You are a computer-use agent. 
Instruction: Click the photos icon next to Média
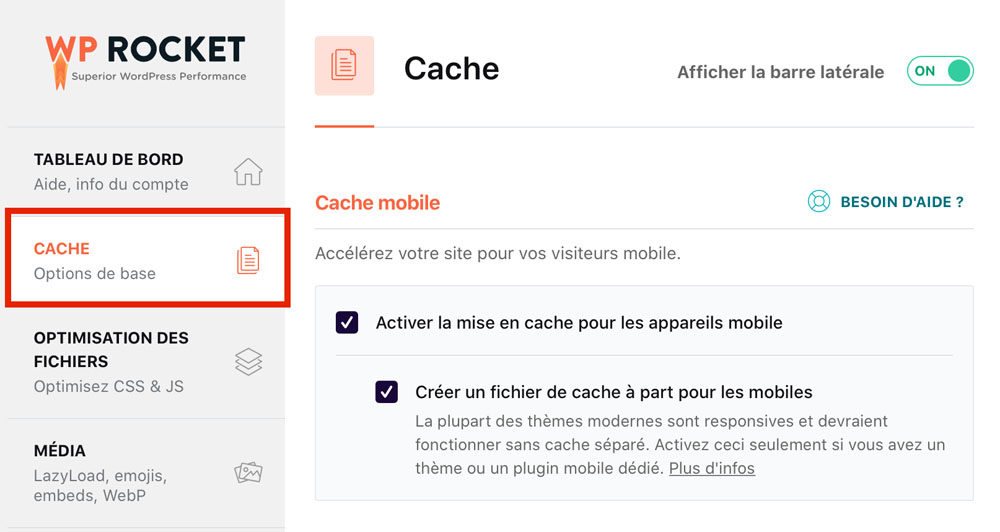click(x=248, y=473)
